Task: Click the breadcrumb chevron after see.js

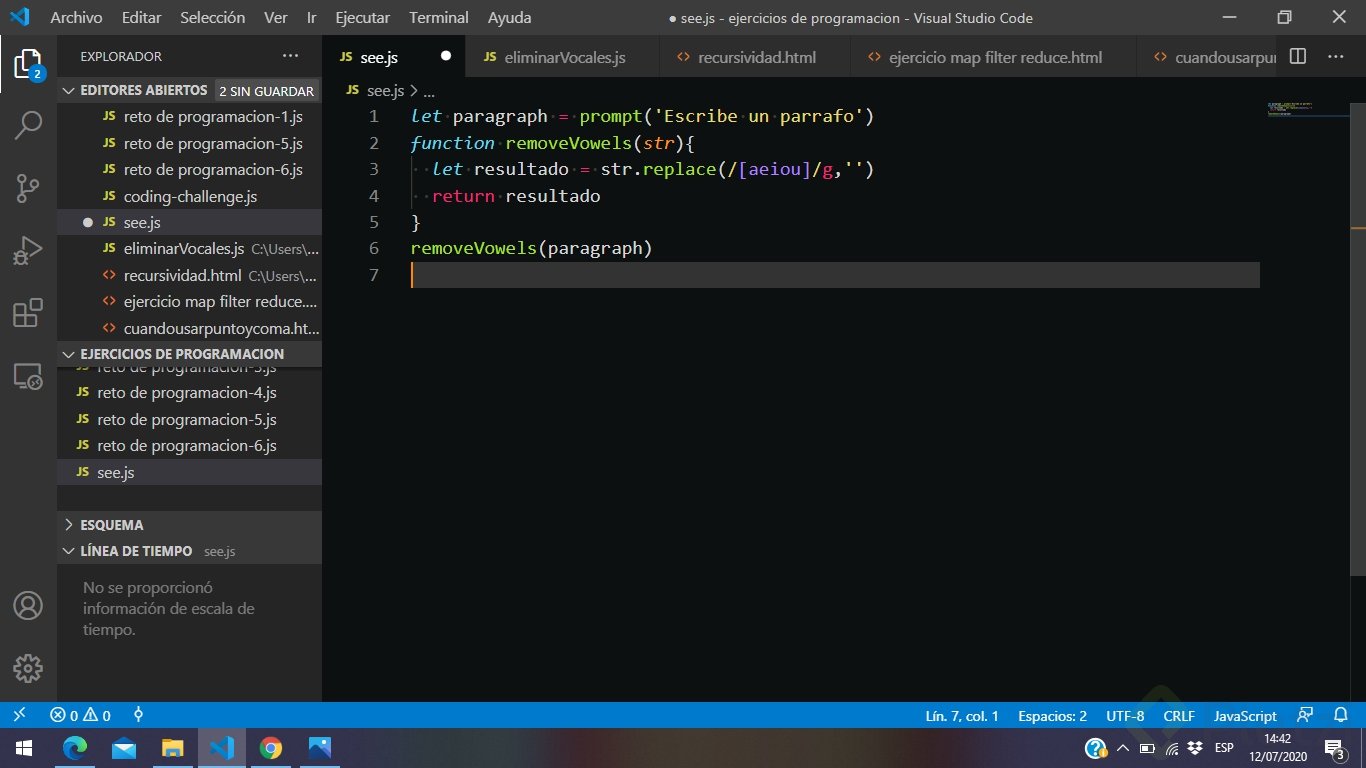Action: tap(413, 90)
